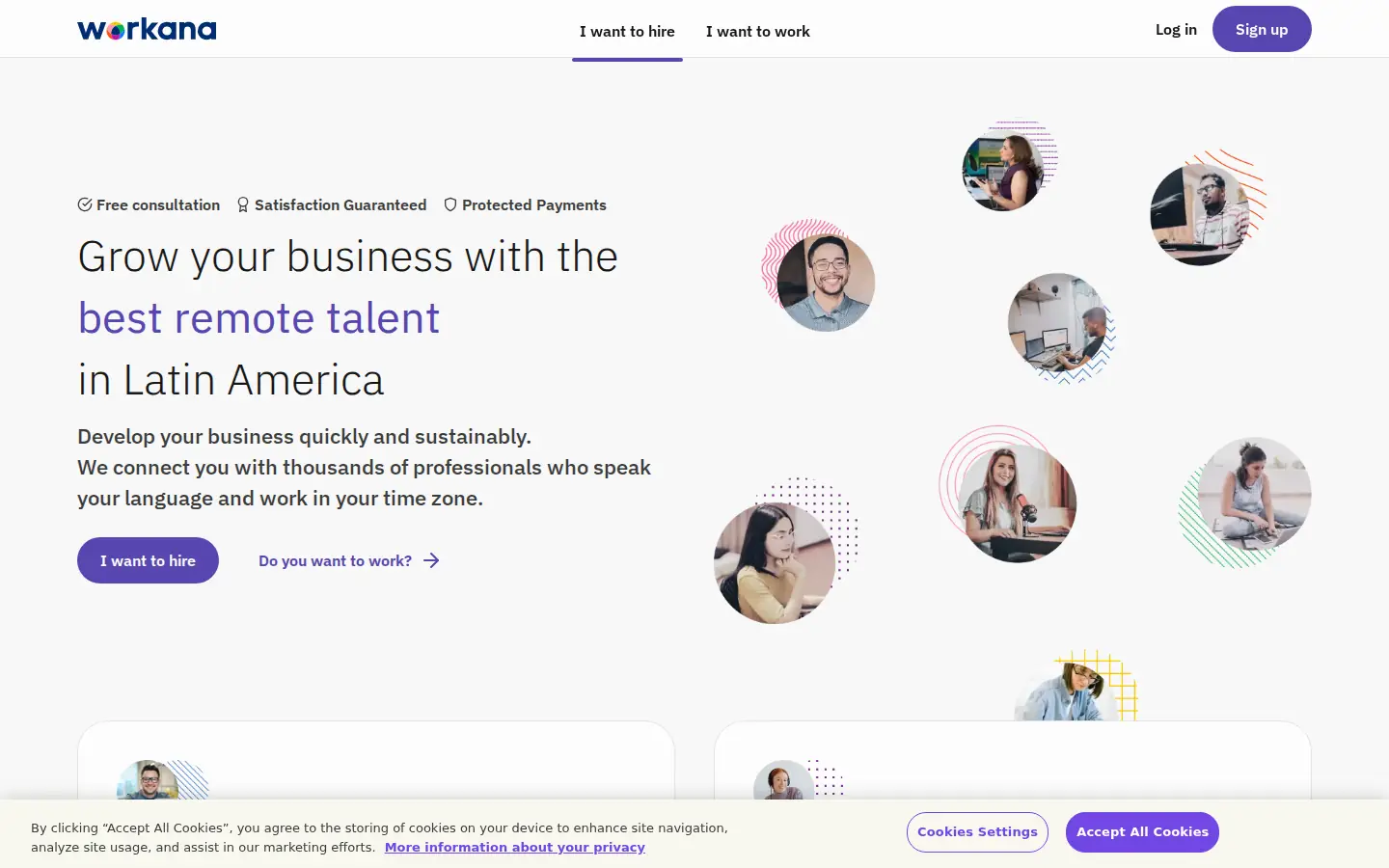The image size is (1389, 868).
Task: Click the woman presenting at screen photo
Action: tap(1003, 171)
